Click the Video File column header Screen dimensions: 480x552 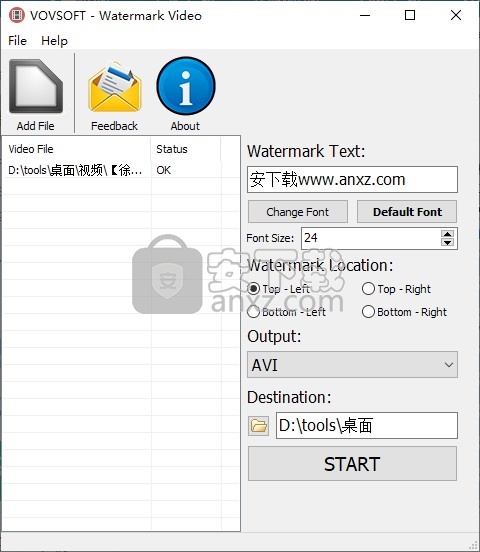coord(76,149)
